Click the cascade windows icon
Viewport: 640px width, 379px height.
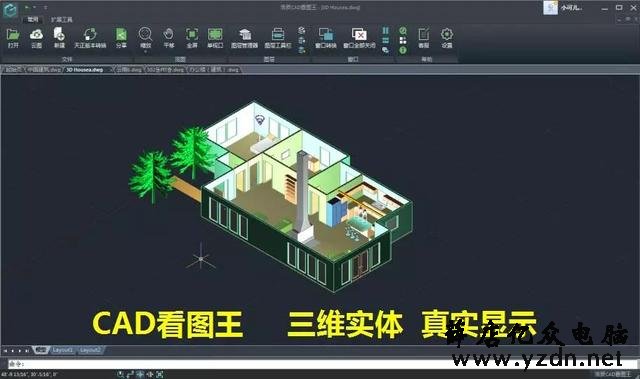click(385, 50)
